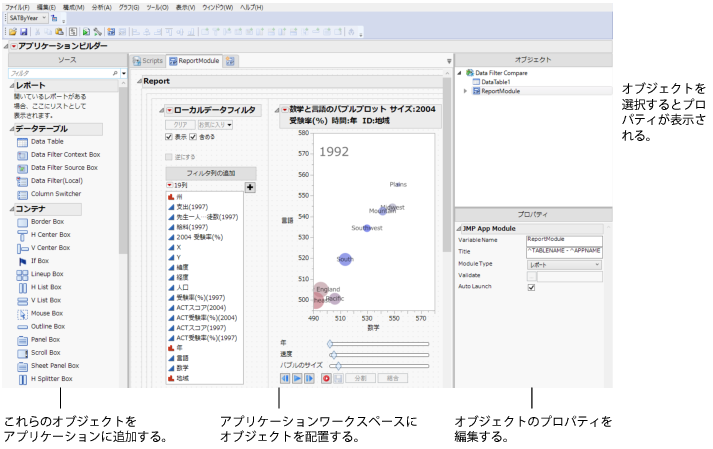Open the 分析(A) menu
Viewport: 713px width, 449px height.
101,8
